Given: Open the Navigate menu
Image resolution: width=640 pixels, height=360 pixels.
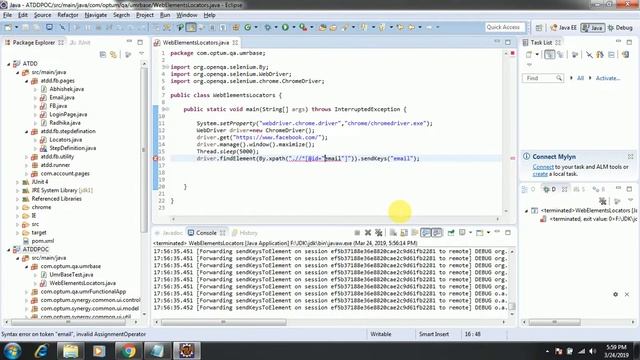Looking at the screenshot, I should click(x=96, y=15).
